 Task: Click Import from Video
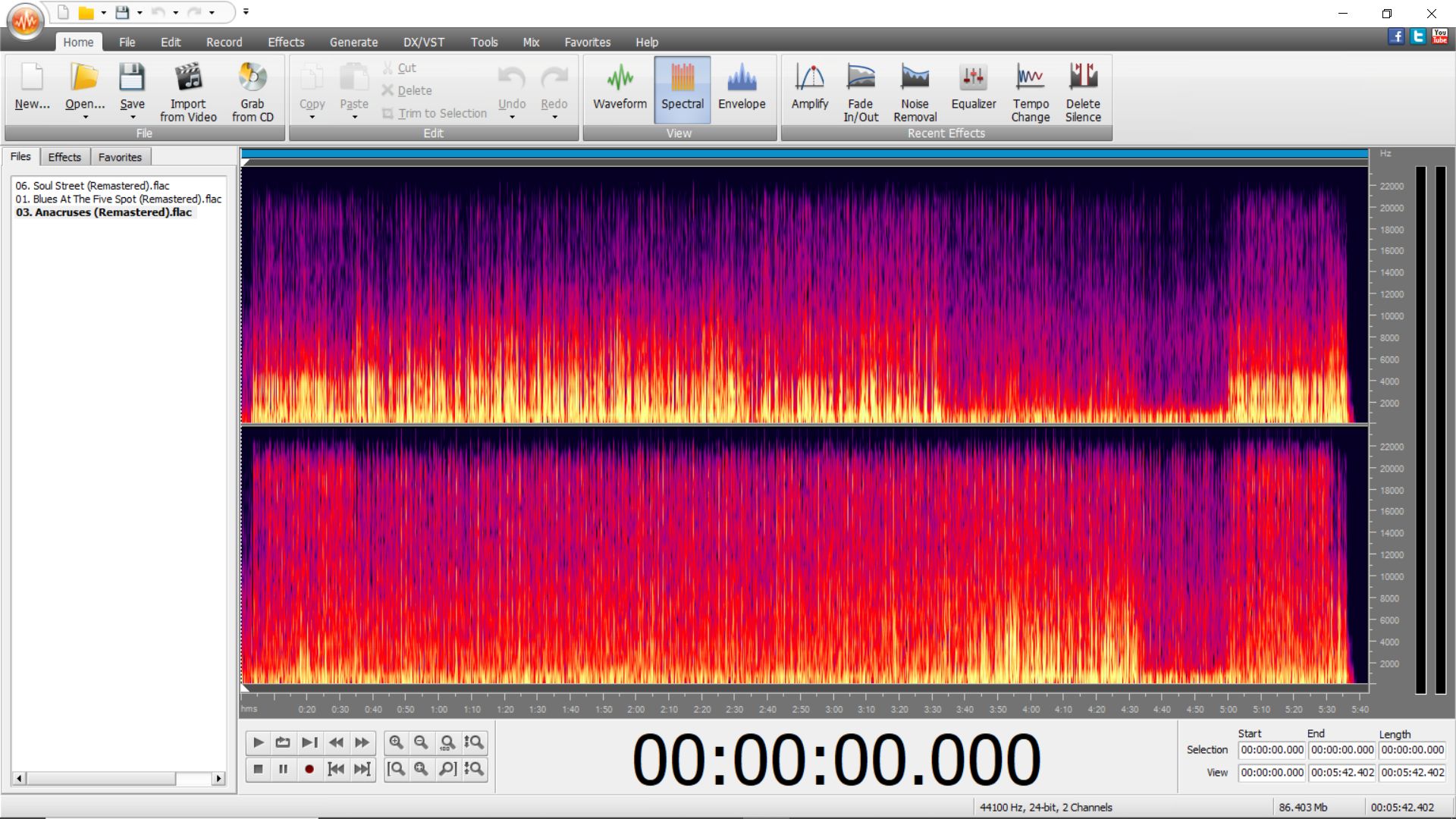click(188, 87)
